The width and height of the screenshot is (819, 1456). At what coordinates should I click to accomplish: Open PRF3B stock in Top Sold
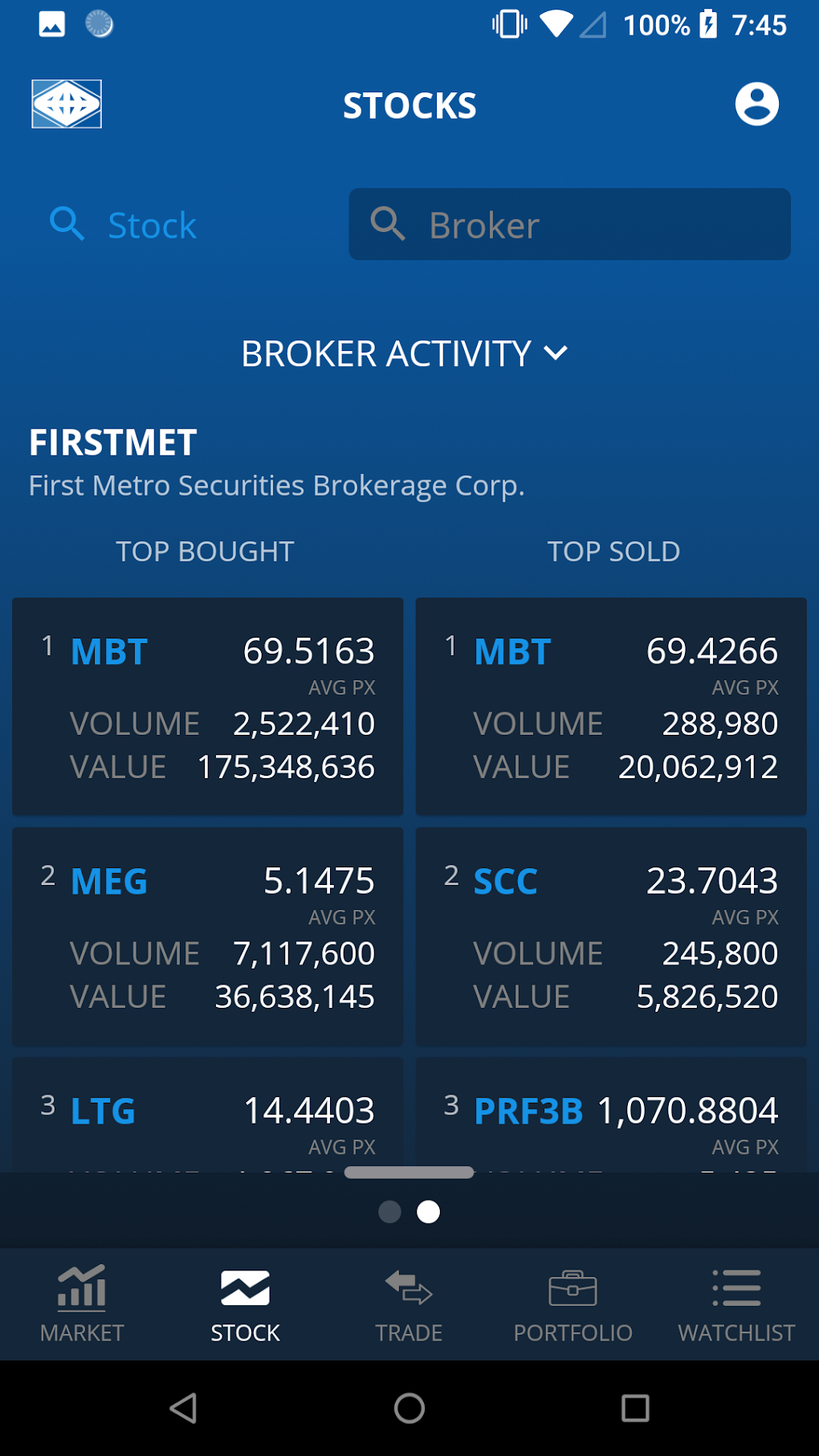tap(528, 1111)
